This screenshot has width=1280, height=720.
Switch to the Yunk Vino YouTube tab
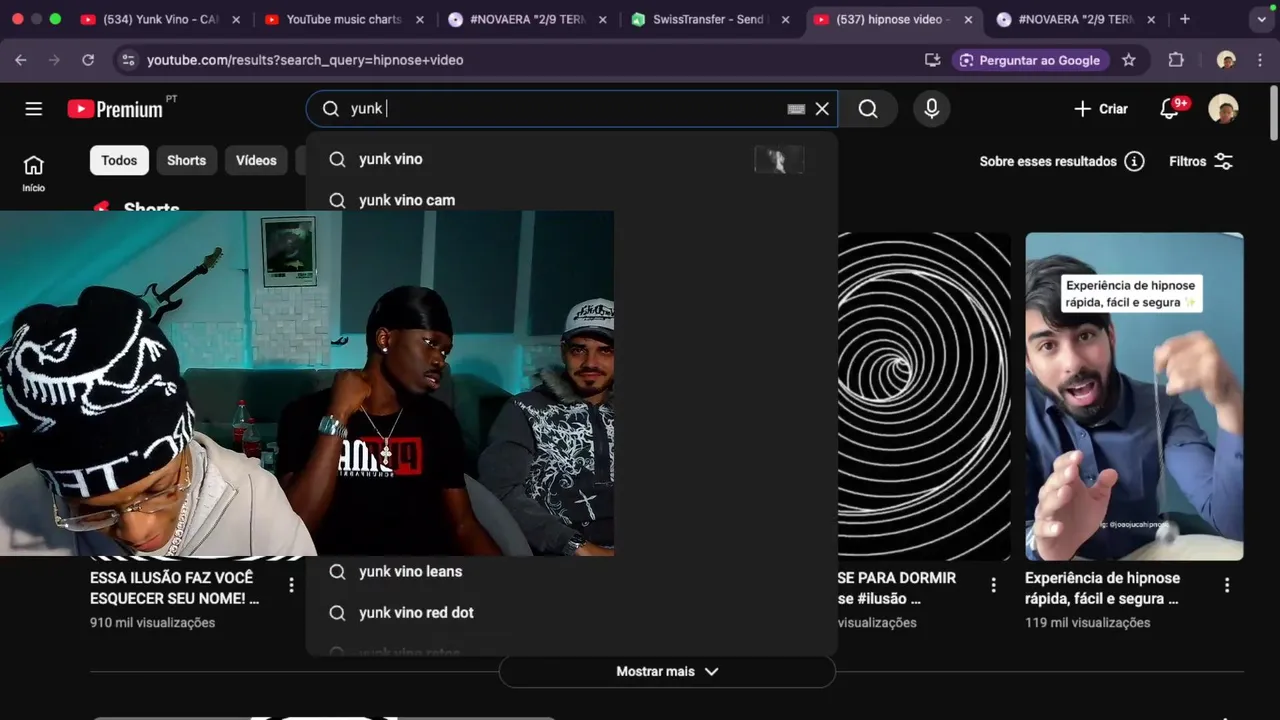click(x=148, y=19)
